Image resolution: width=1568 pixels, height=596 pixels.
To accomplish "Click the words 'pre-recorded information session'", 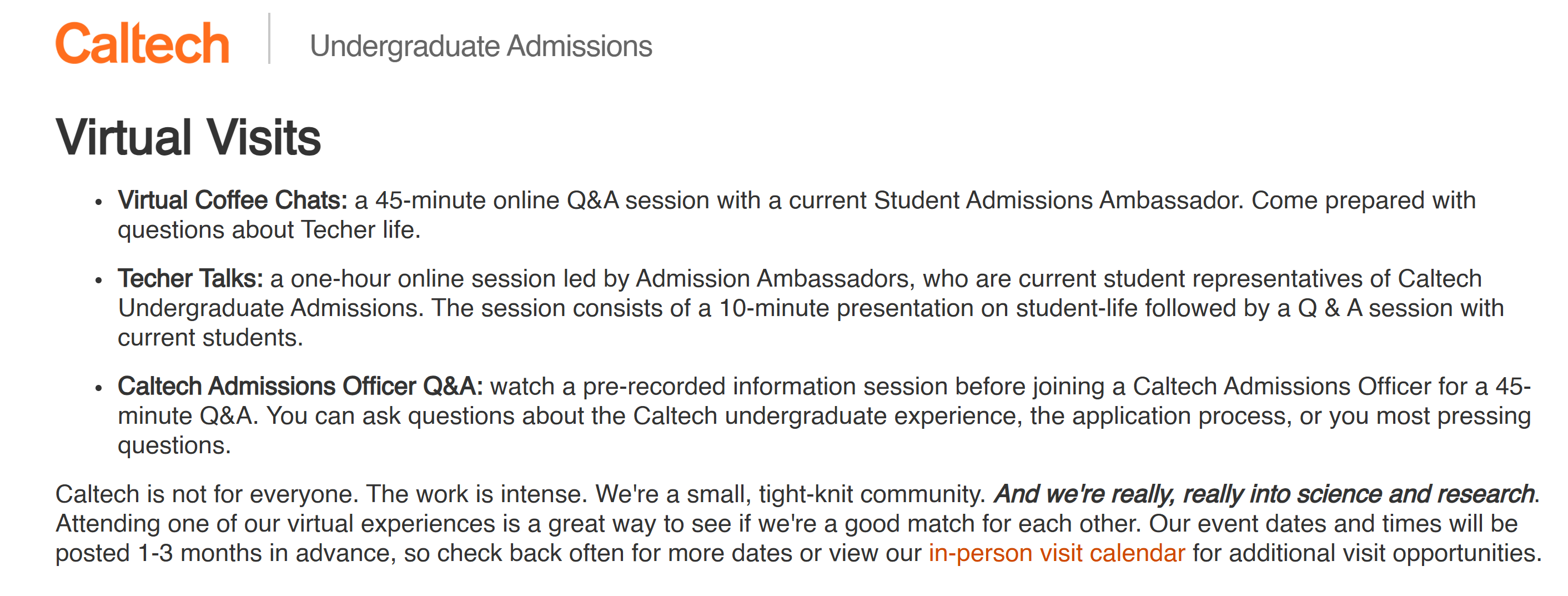I will pos(765,387).
